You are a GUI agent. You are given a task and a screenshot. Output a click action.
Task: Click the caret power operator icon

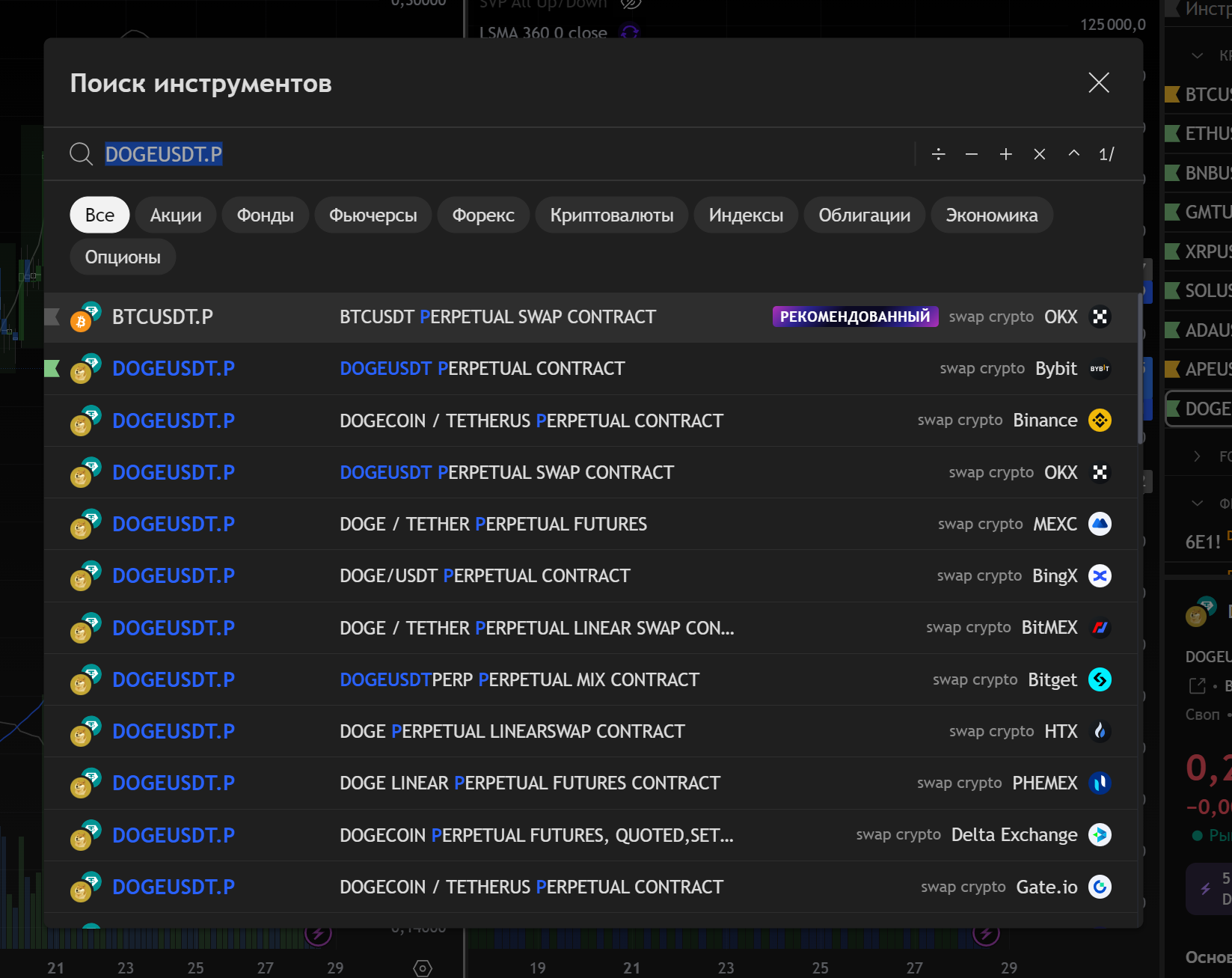coord(1073,153)
